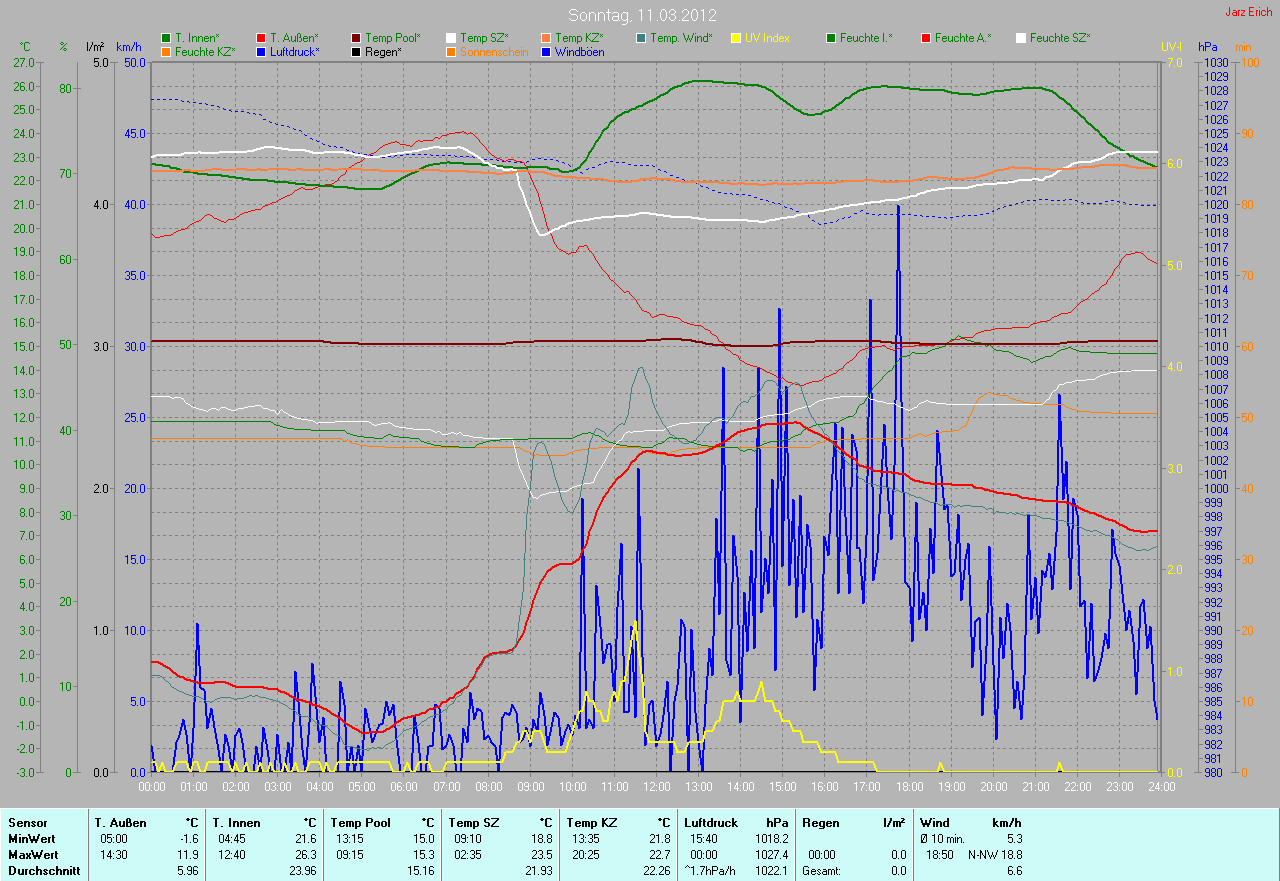This screenshot has height=881, width=1280.
Task: Click the dark red Temp Pool legend swatch
Action: tap(356, 38)
